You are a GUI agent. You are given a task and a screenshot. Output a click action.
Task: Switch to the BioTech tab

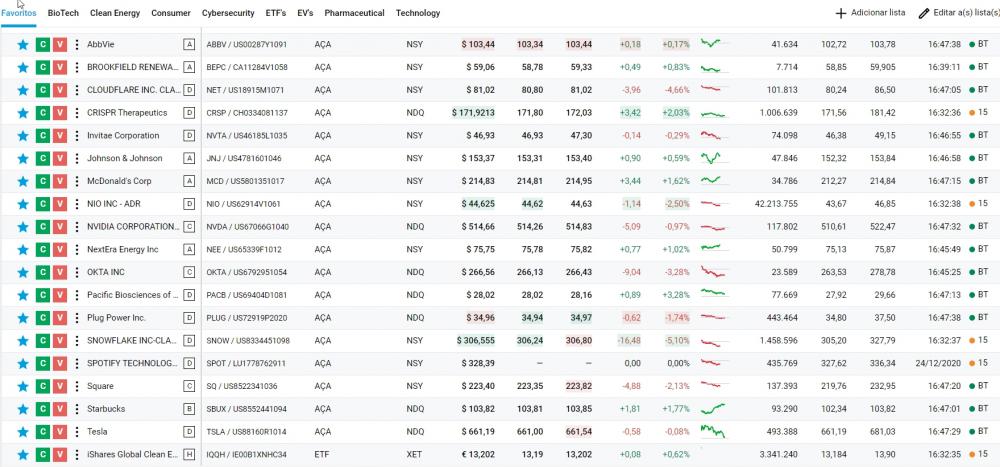62,13
